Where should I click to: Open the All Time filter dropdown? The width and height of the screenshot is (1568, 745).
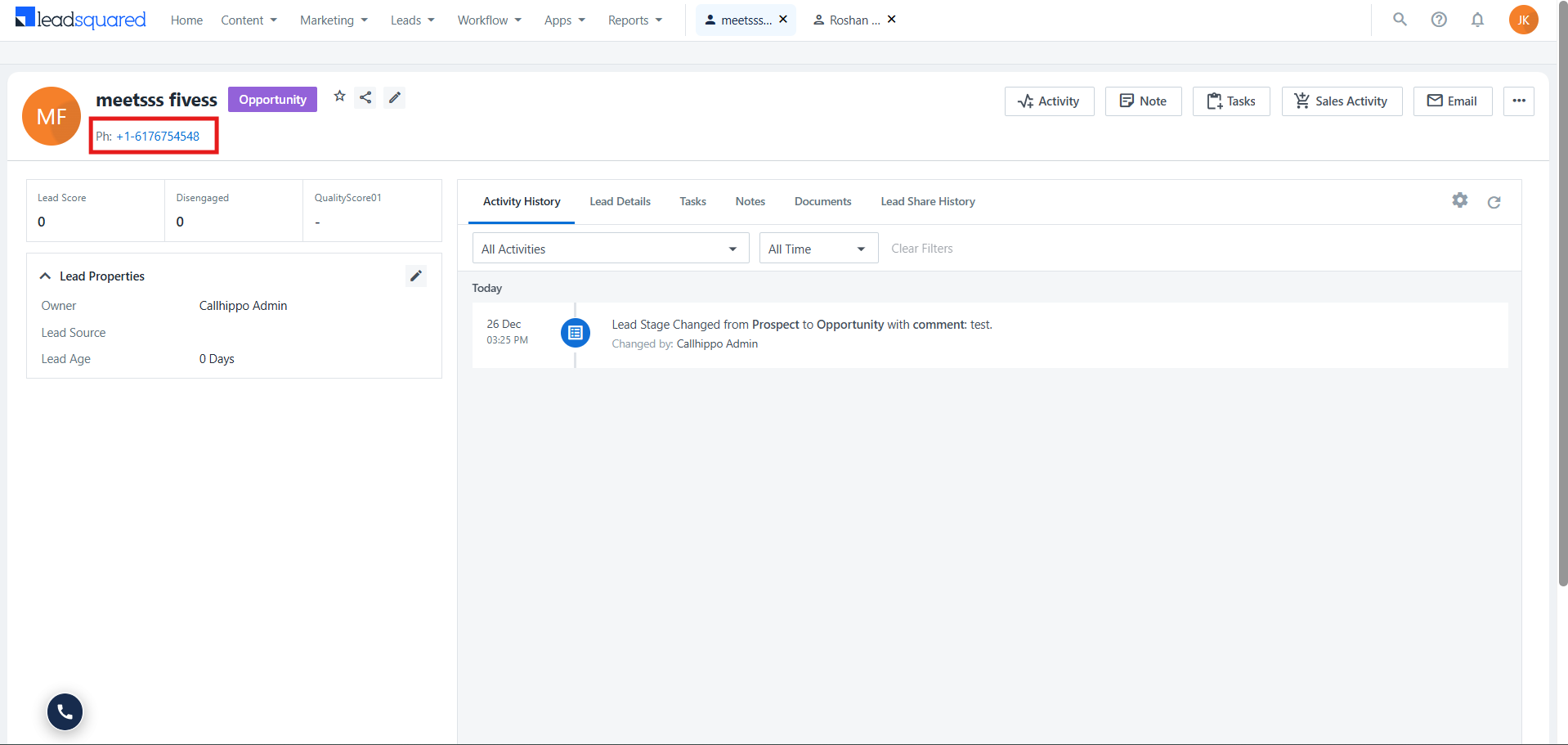[x=818, y=249]
